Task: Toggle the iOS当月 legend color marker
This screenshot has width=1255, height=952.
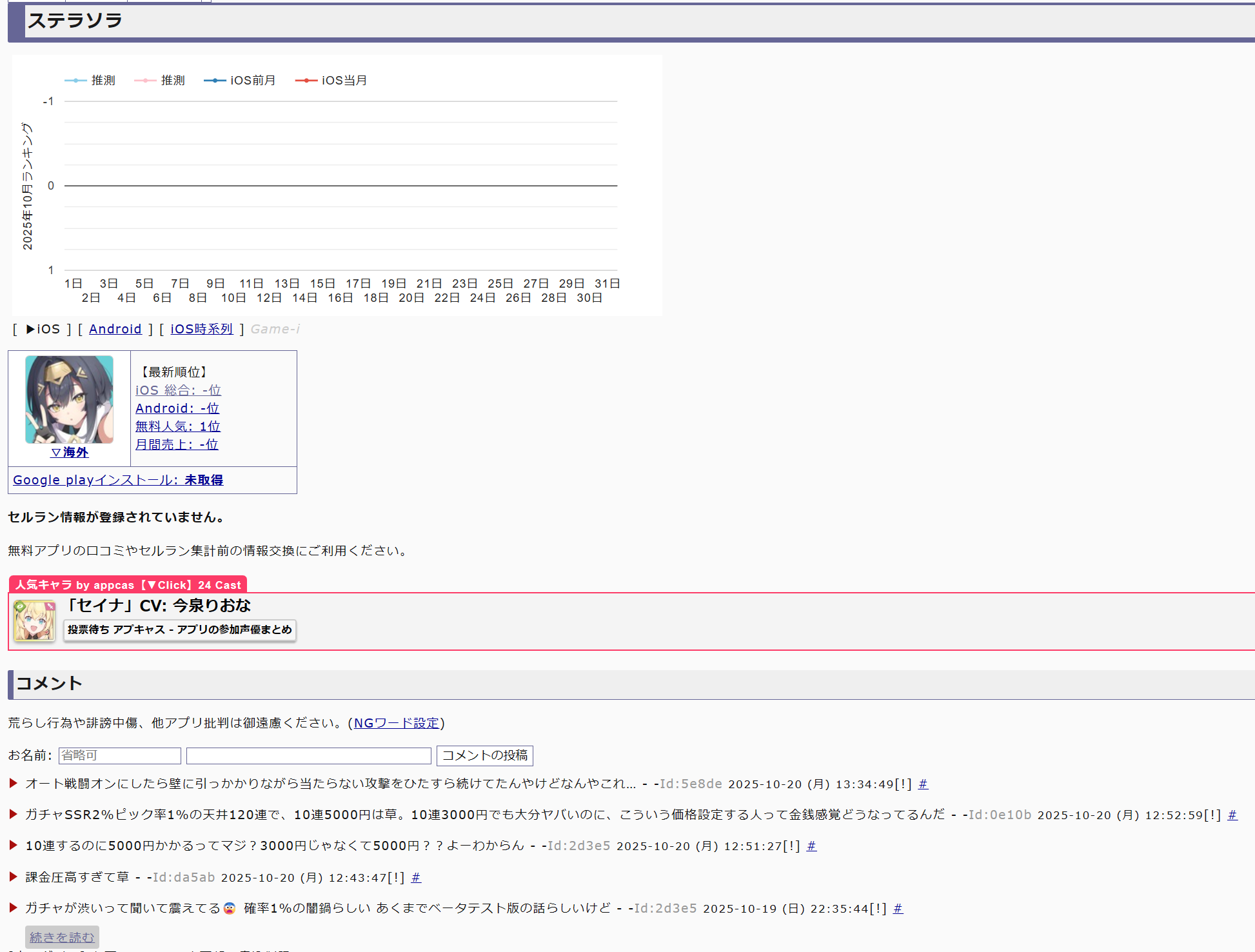Action: coord(306,81)
